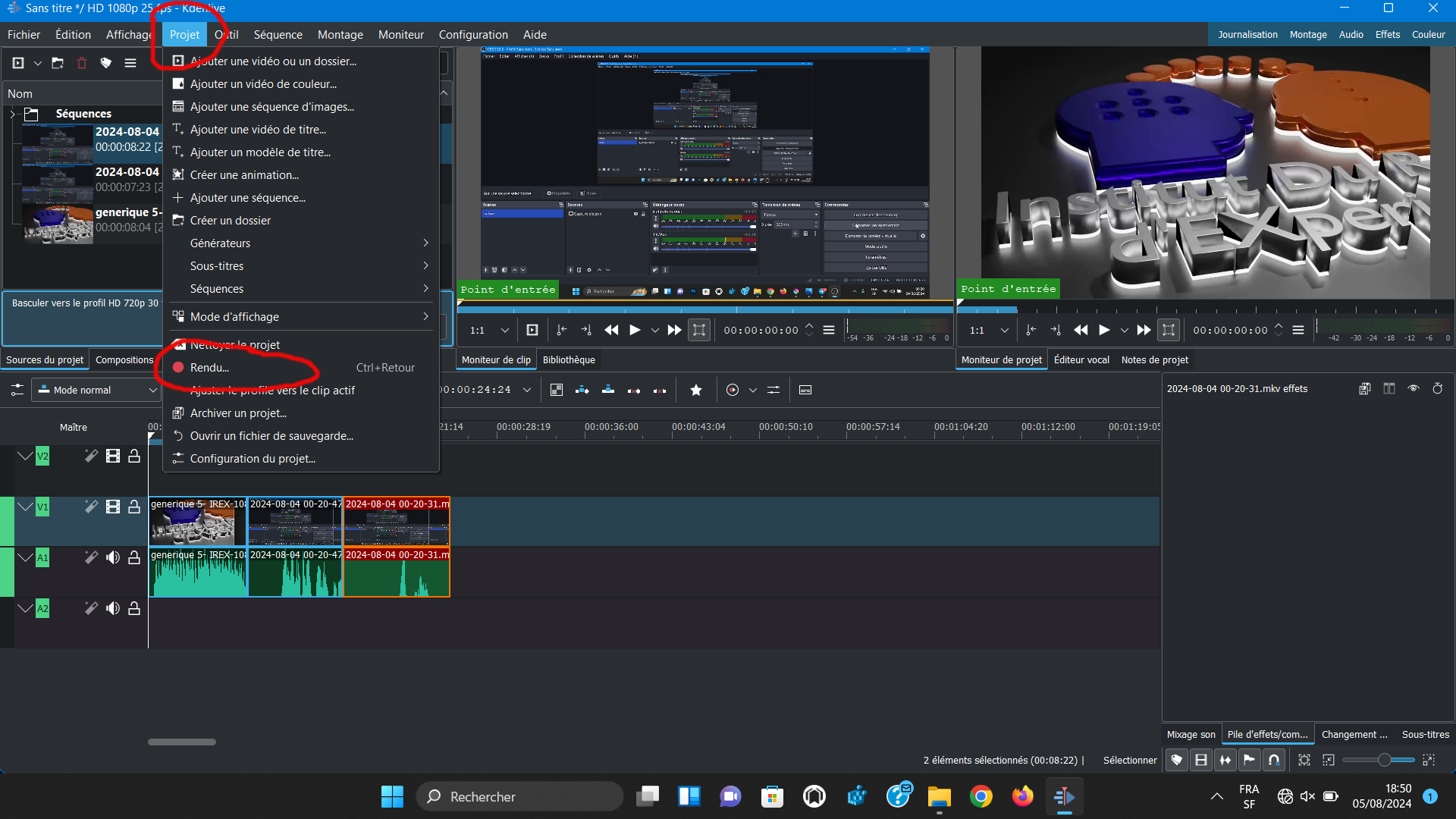Collapse the V2 track chevron

(x=25, y=456)
